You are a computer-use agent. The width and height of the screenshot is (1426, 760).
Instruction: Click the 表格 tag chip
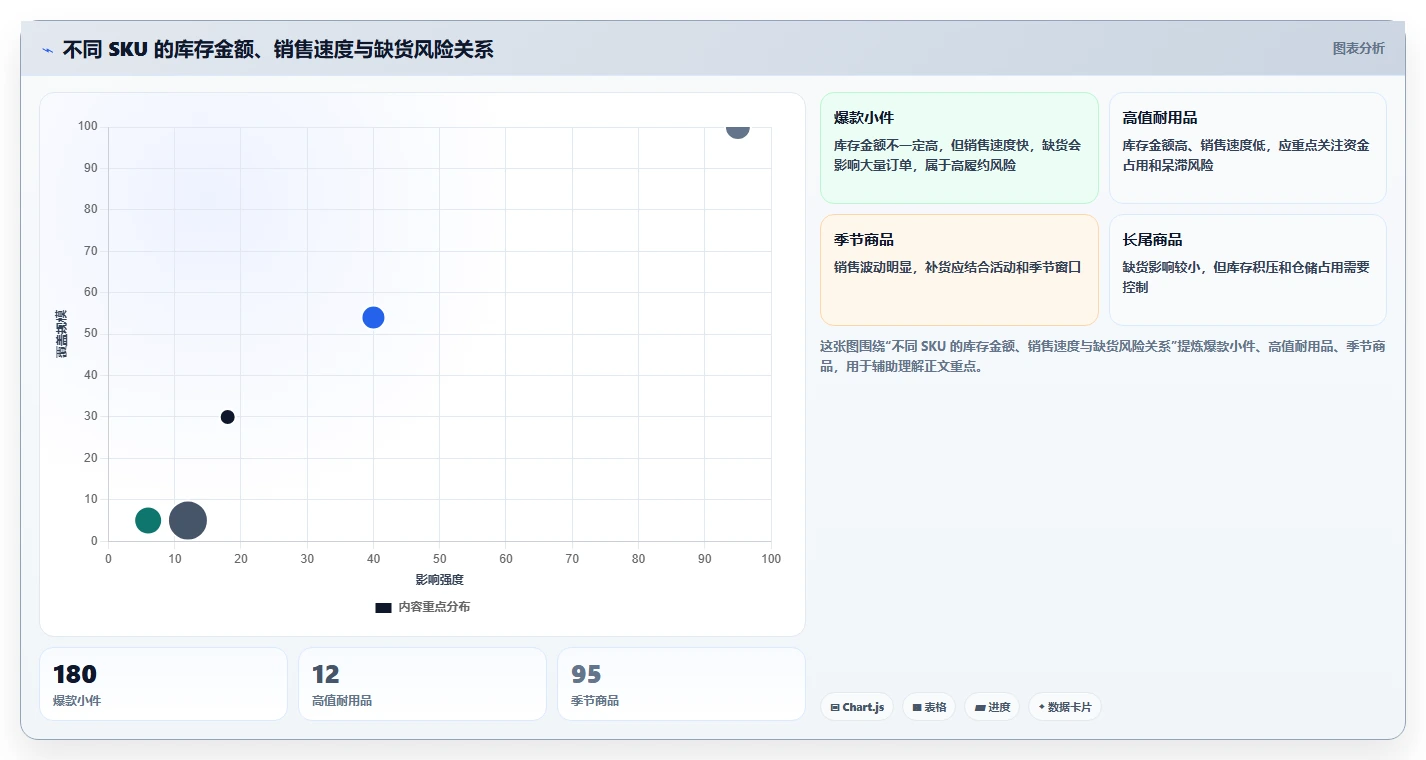(929, 707)
